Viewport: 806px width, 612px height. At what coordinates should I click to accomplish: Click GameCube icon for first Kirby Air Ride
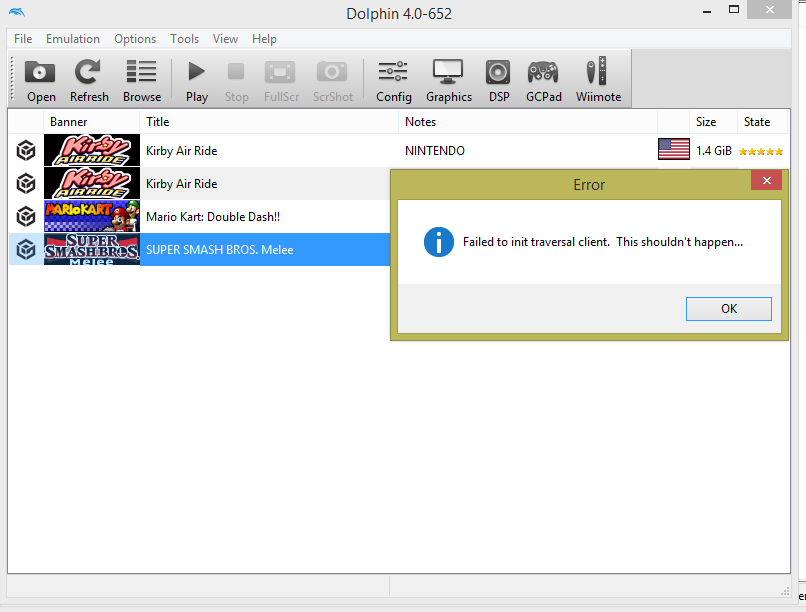tap(26, 151)
